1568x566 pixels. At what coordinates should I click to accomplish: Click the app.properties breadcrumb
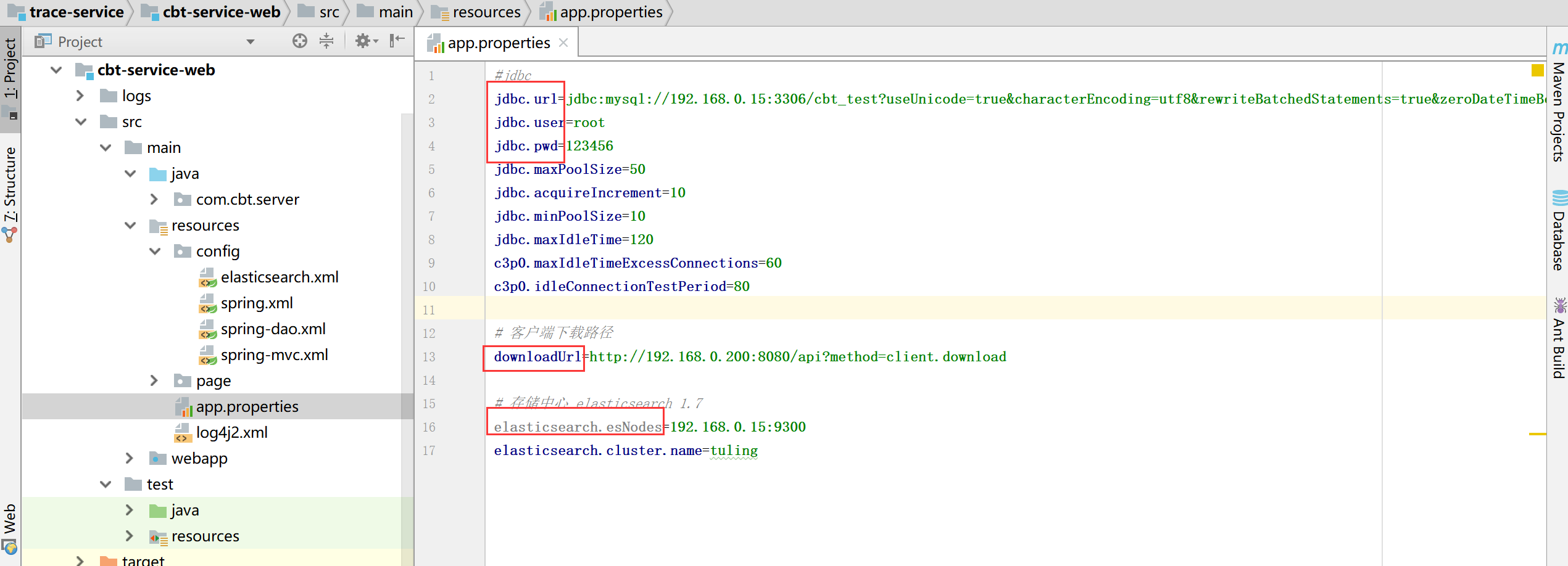point(601,12)
